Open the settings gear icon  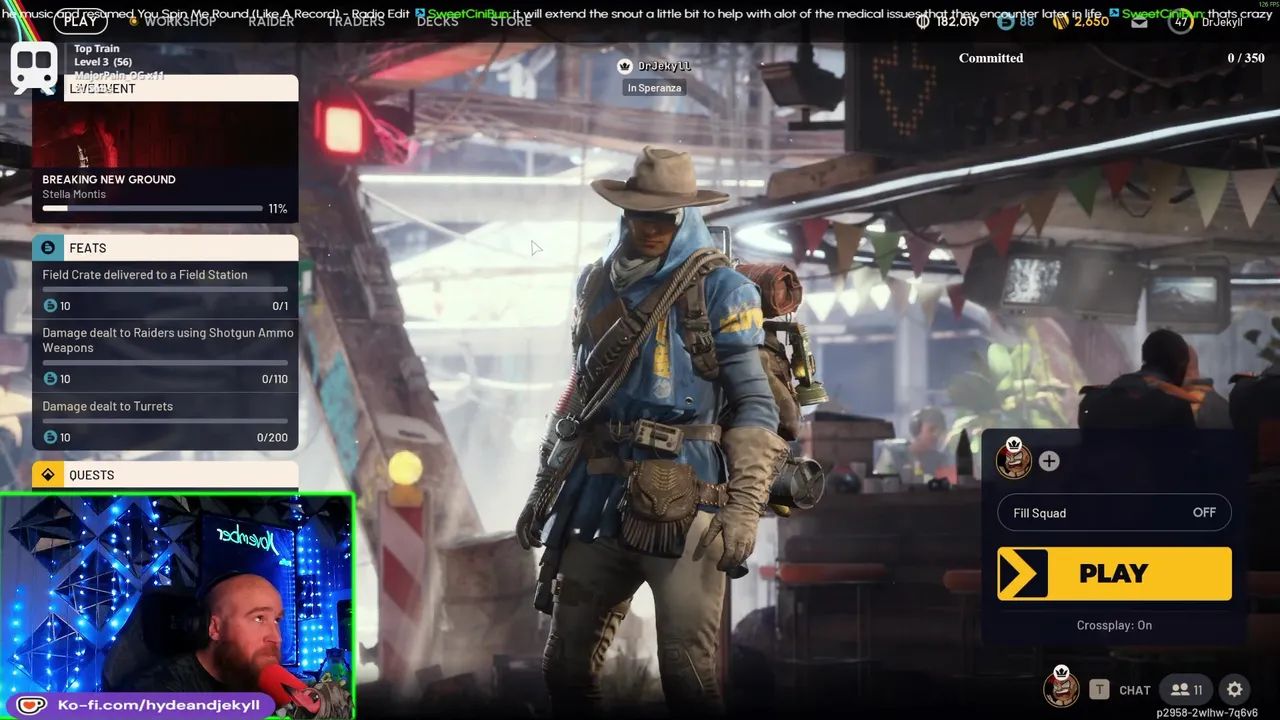pyautogui.click(x=1235, y=689)
